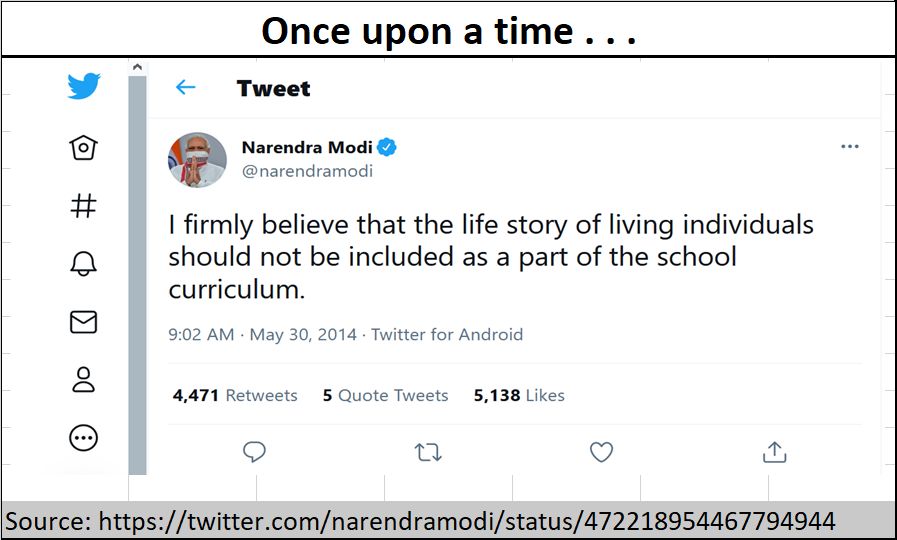Viewport: 897px width, 540px height.
Task: Open the @narendramodi handle link
Action: click(x=308, y=171)
